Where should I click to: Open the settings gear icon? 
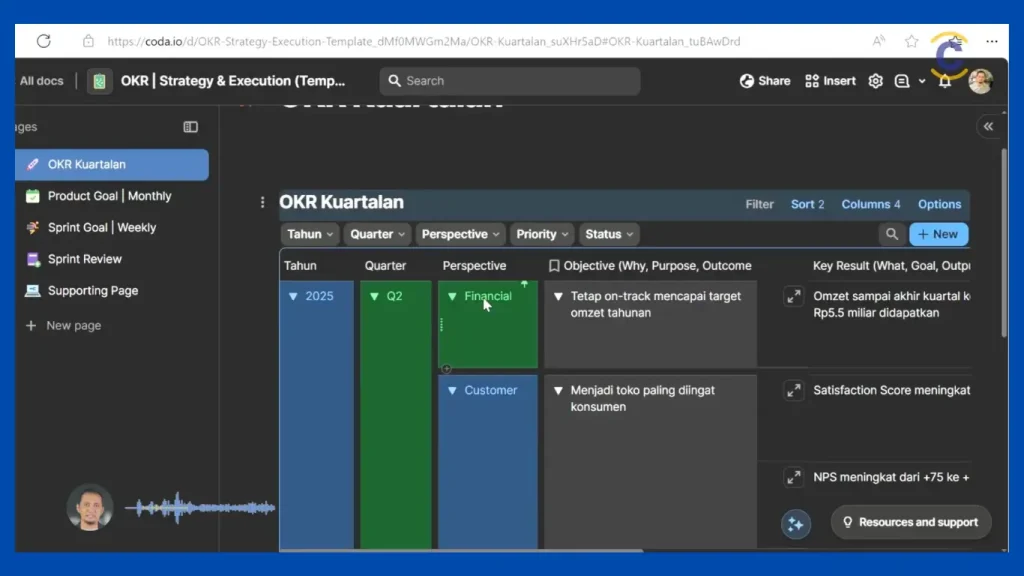pyautogui.click(x=876, y=81)
